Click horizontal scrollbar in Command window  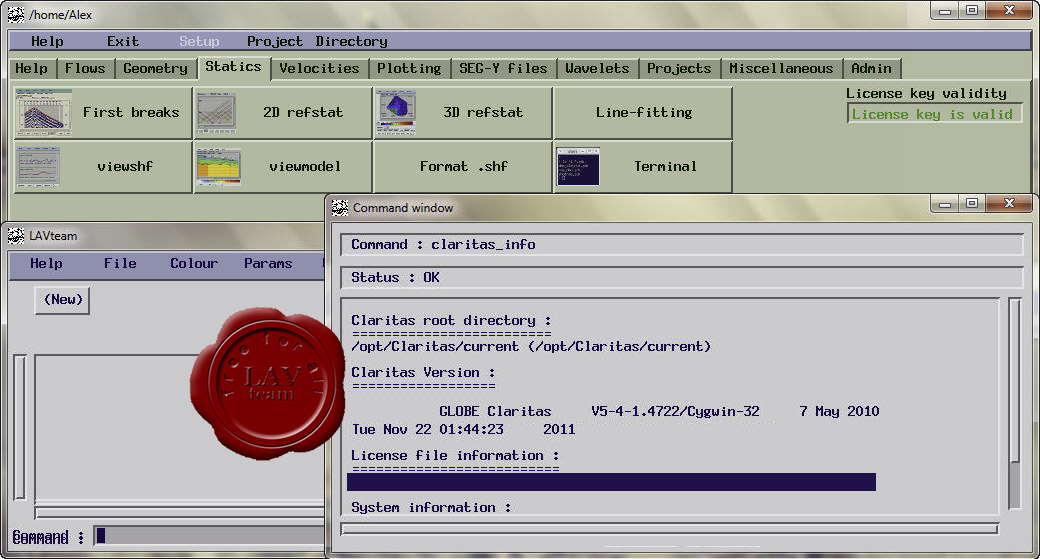tap(670, 528)
